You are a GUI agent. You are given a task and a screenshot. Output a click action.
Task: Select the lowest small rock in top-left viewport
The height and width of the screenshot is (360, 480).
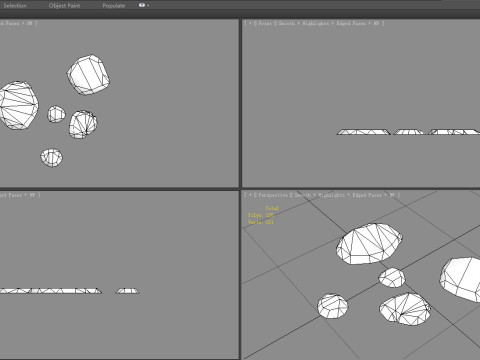tap(51, 157)
